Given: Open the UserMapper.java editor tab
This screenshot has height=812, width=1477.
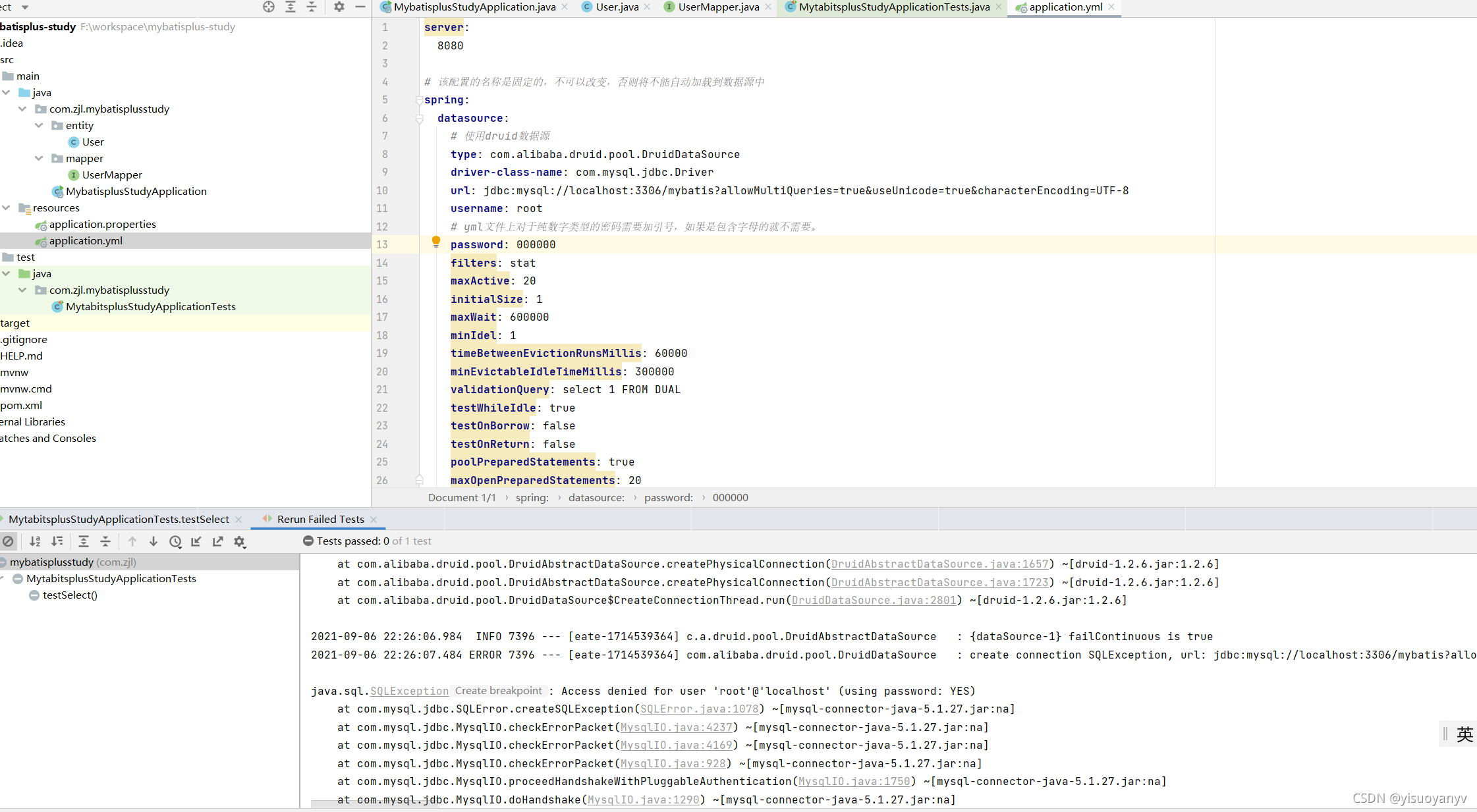Looking at the screenshot, I should click(x=719, y=7).
